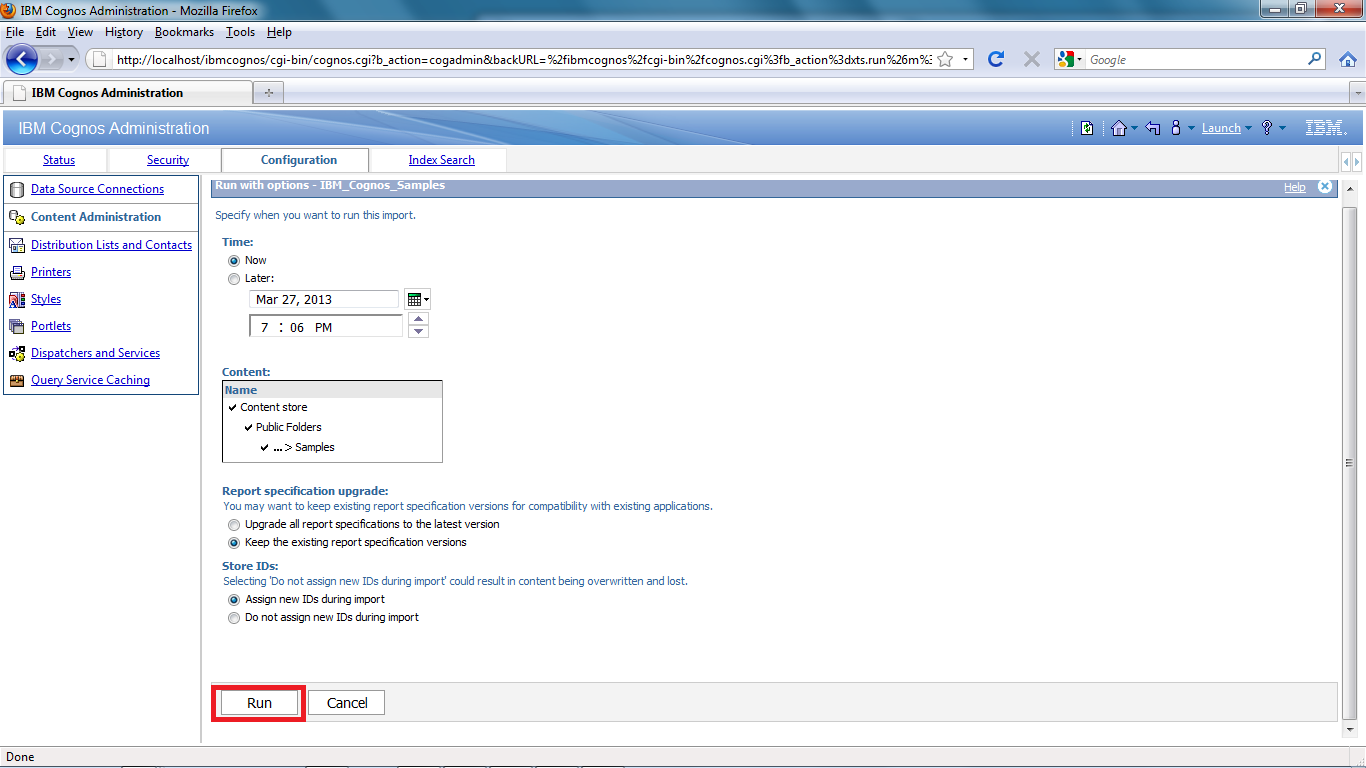
Task: Click the Styles icon
Action: click(x=16, y=299)
